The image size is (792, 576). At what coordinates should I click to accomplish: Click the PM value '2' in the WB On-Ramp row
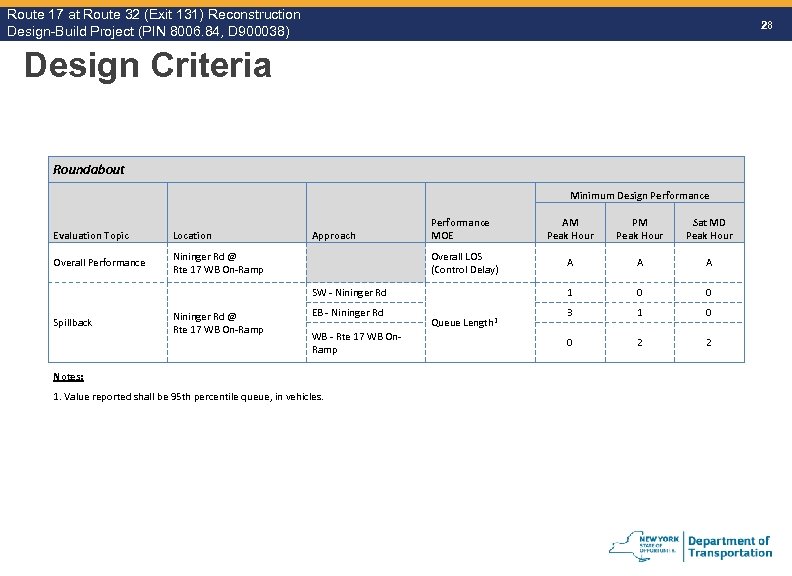pos(640,343)
